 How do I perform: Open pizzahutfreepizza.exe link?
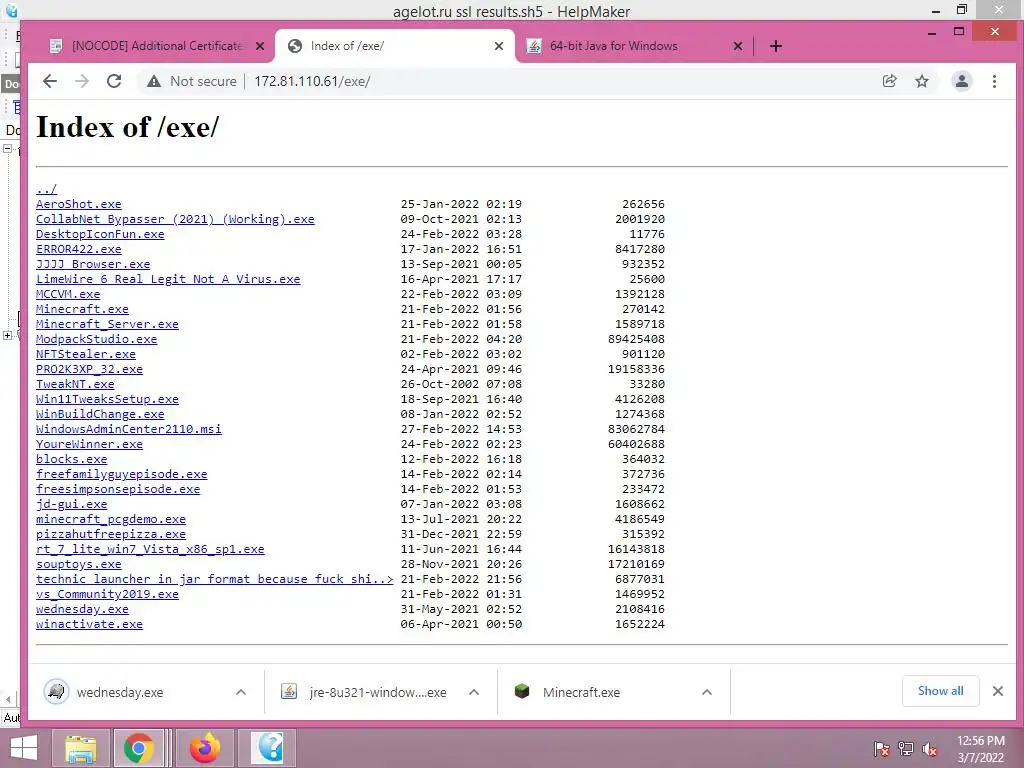(x=111, y=535)
